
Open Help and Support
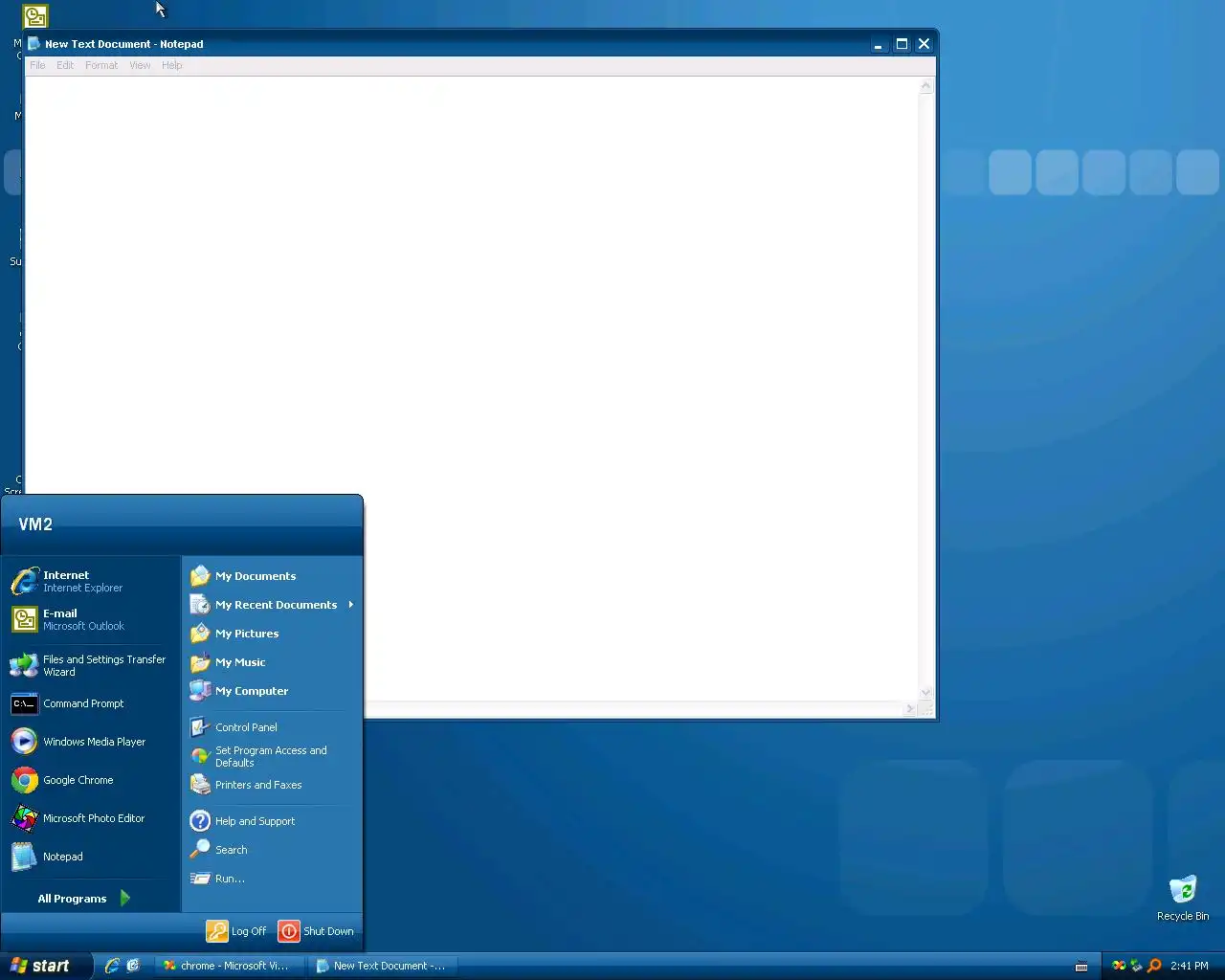pyautogui.click(x=273, y=821)
